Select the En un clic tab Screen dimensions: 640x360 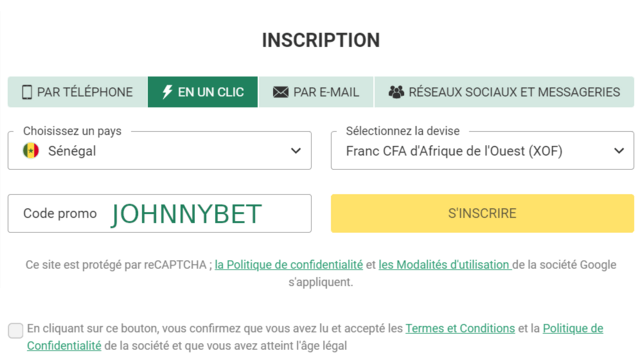pyautogui.click(x=203, y=92)
